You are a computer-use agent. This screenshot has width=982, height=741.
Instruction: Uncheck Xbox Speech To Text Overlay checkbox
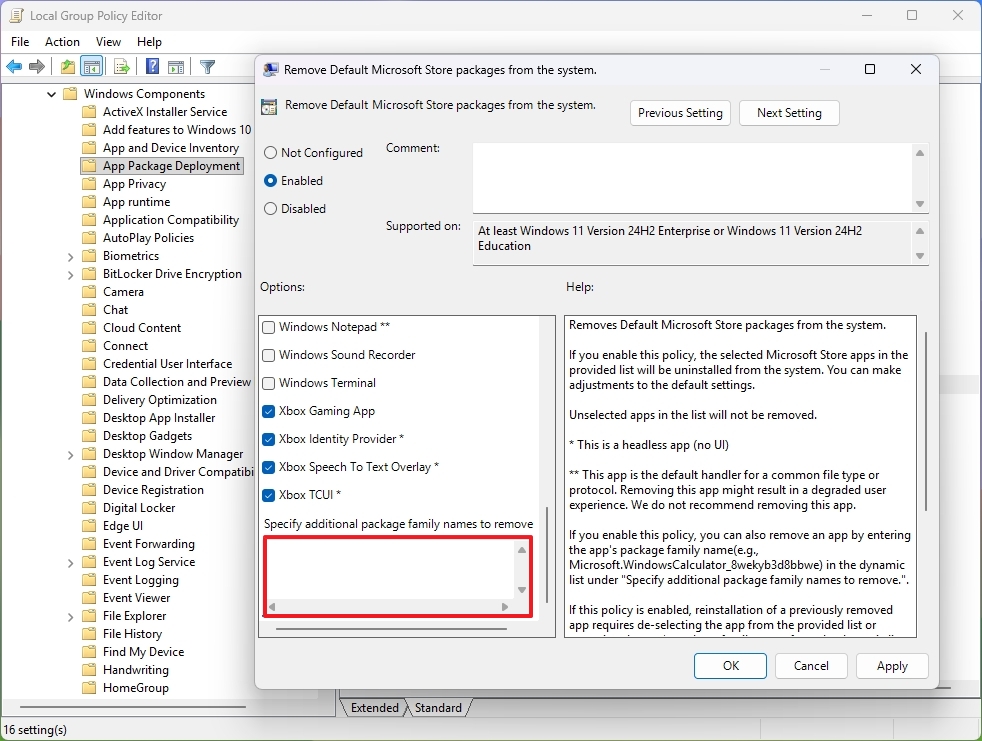[269, 467]
